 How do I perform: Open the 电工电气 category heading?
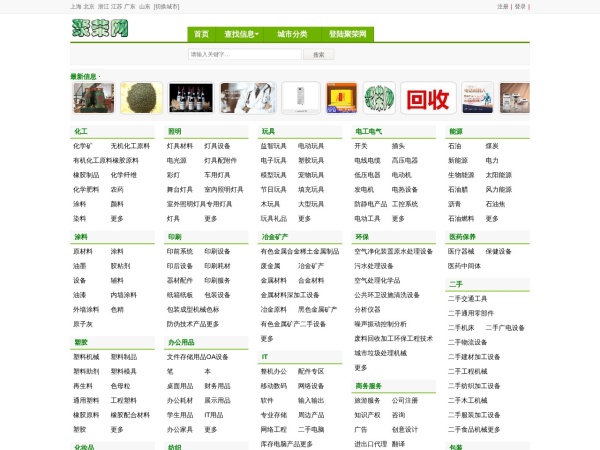(368, 131)
